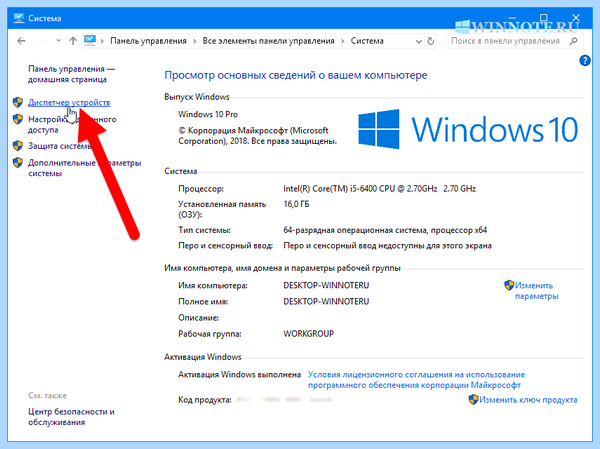The width and height of the screenshot is (600, 449).
Task: Click the computer icon in address bar
Action: click(90, 41)
